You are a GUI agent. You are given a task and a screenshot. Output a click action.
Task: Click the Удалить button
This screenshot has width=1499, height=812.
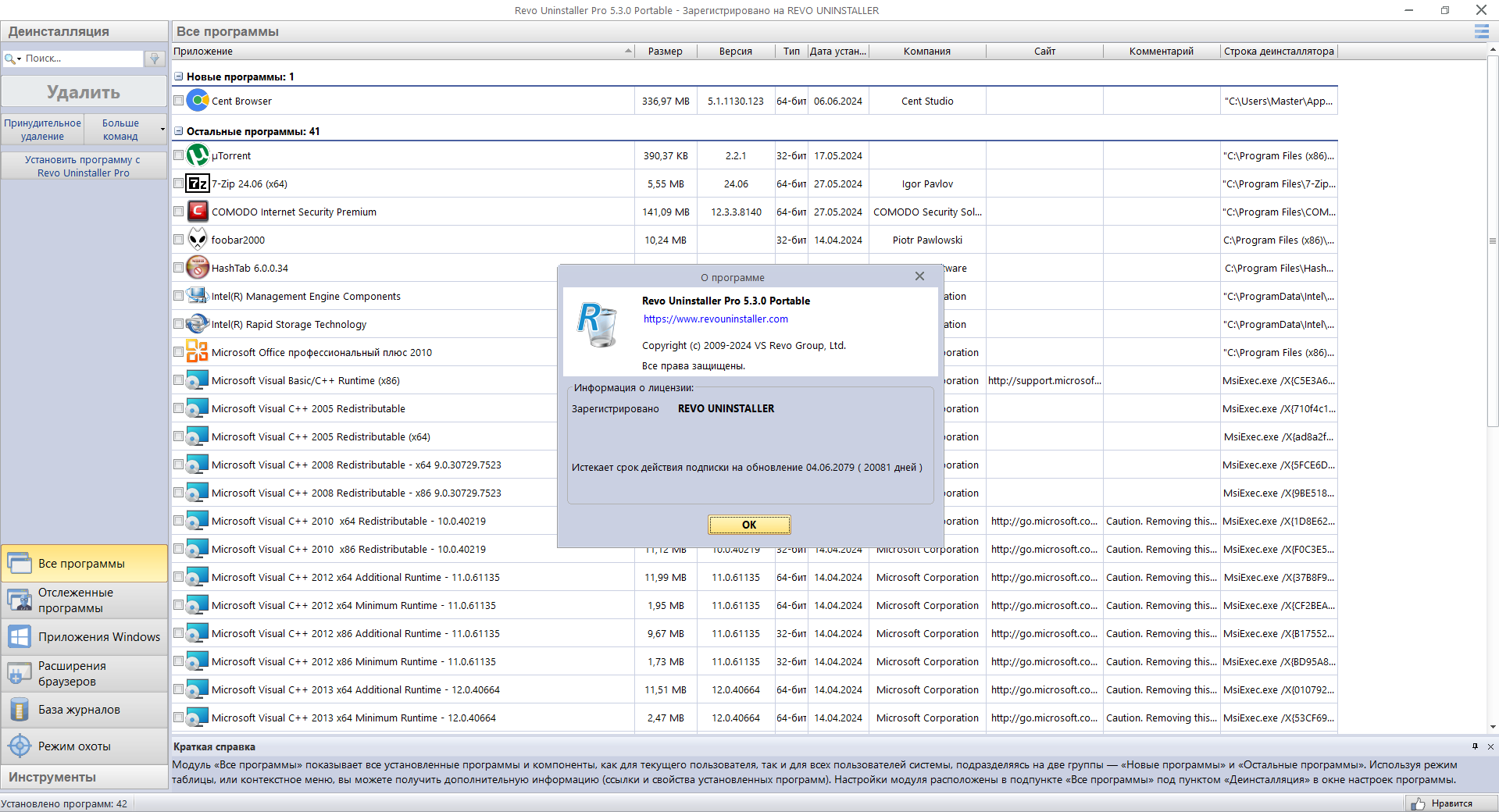pos(84,92)
